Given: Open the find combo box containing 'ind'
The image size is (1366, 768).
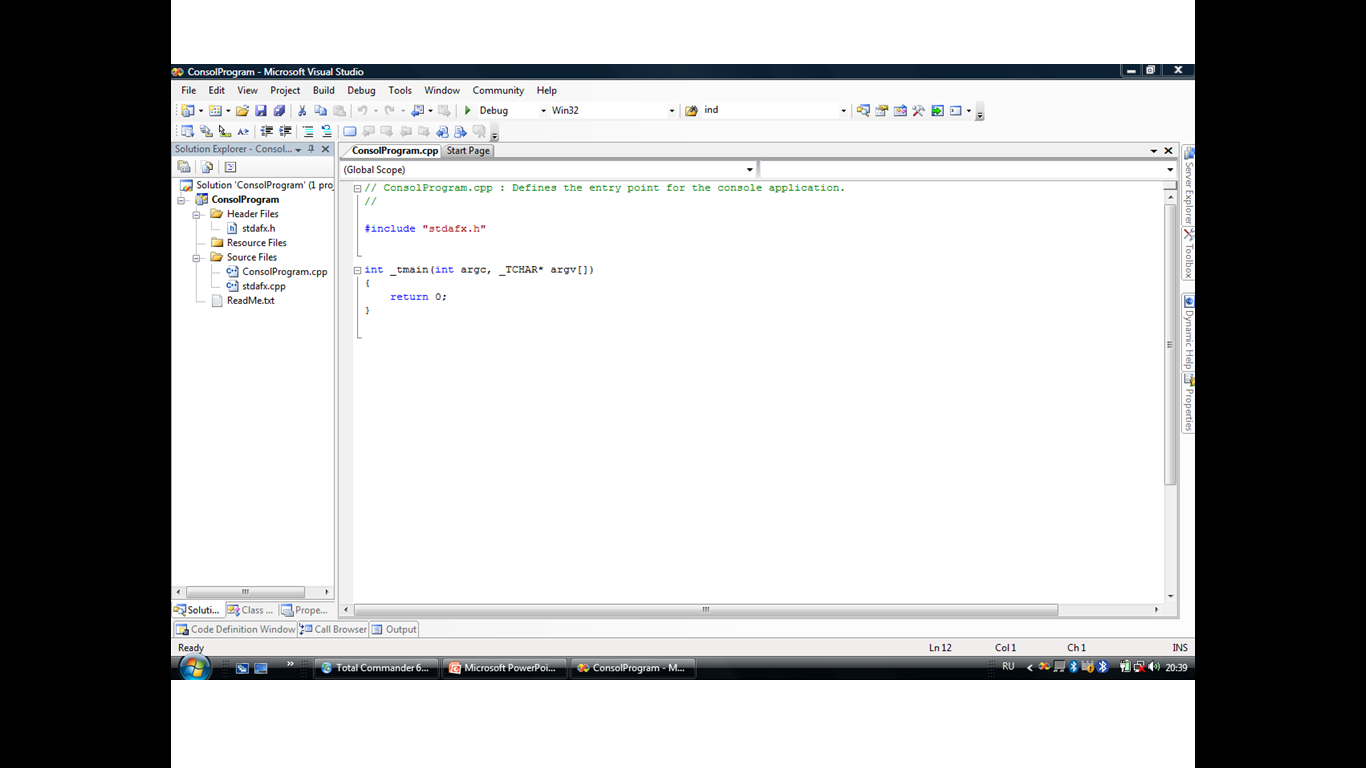Looking at the screenshot, I should tap(843, 111).
